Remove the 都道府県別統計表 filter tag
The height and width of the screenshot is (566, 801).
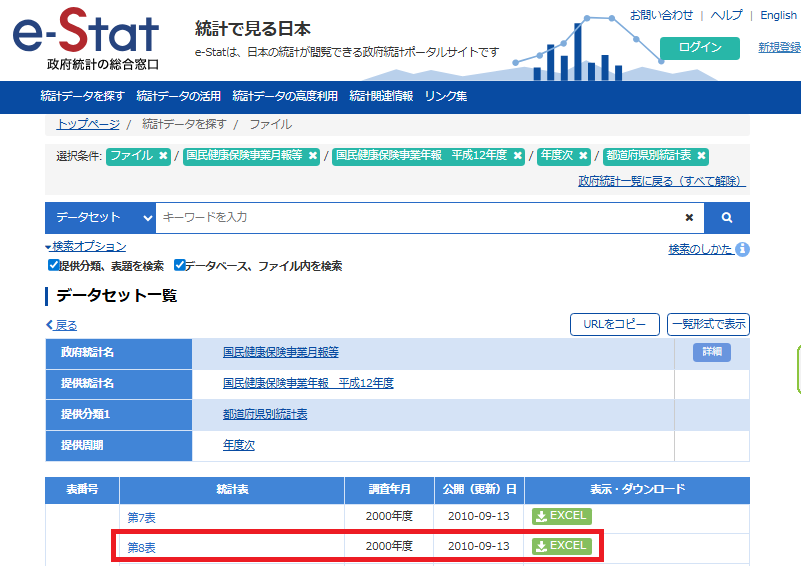point(701,156)
